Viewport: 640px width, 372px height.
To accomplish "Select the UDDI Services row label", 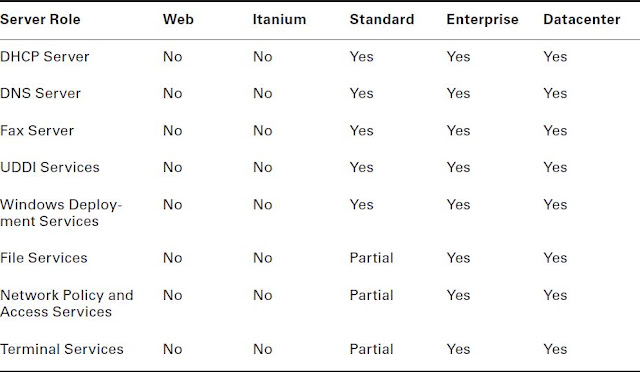I will 50,167.
